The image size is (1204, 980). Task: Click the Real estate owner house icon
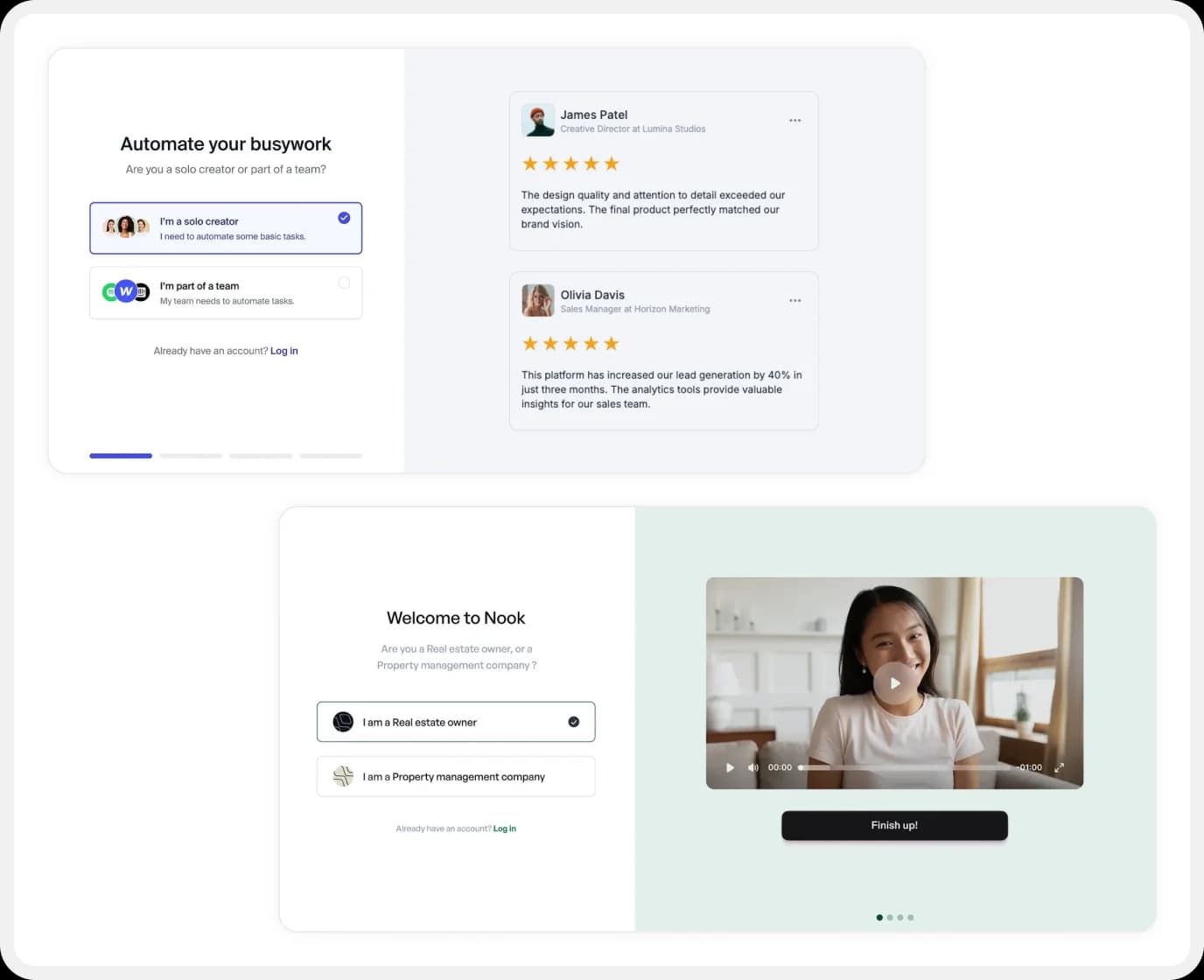click(342, 722)
